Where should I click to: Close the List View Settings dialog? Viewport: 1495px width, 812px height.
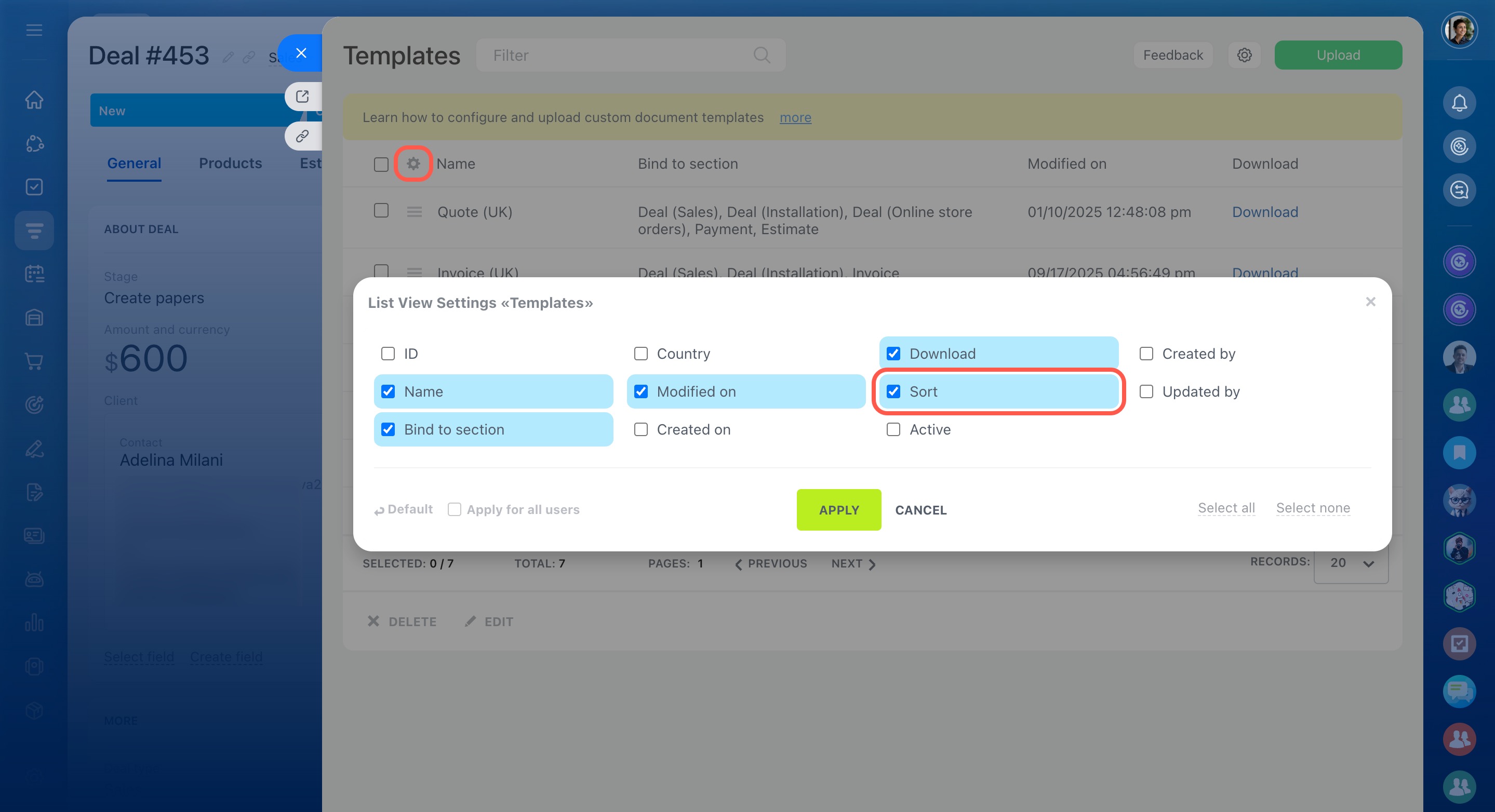click(x=1370, y=302)
